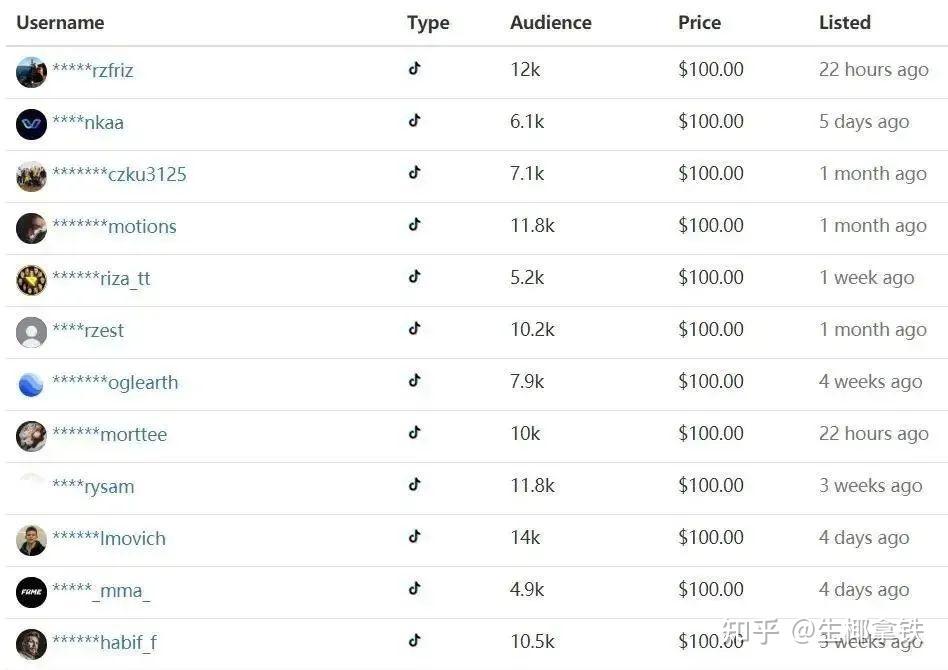Click the nkaa profile avatar

pos(31,124)
